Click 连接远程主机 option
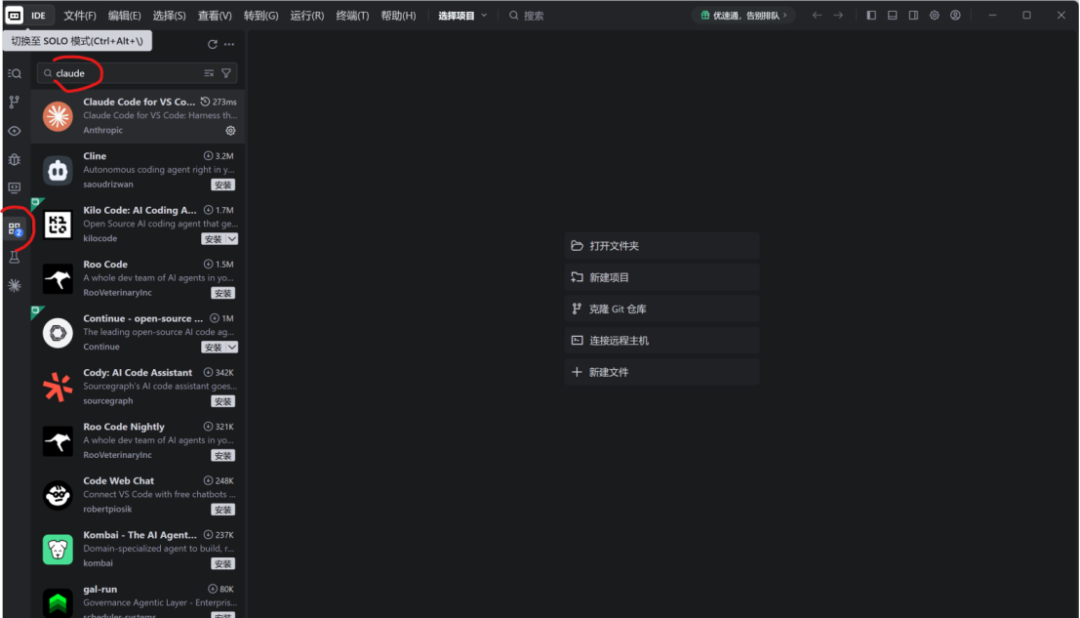The width and height of the screenshot is (1080, 618). (662, 340)
